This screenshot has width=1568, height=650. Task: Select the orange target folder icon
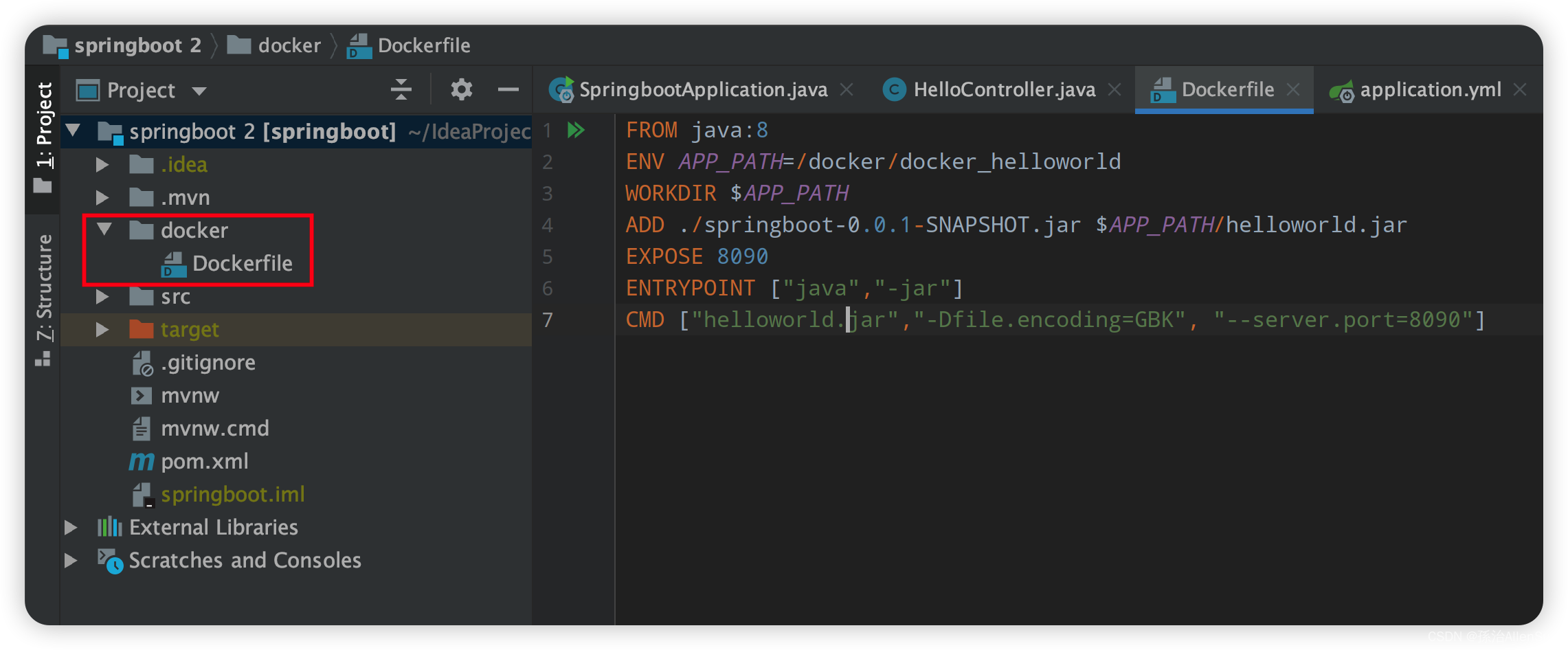tap(142, 329)
